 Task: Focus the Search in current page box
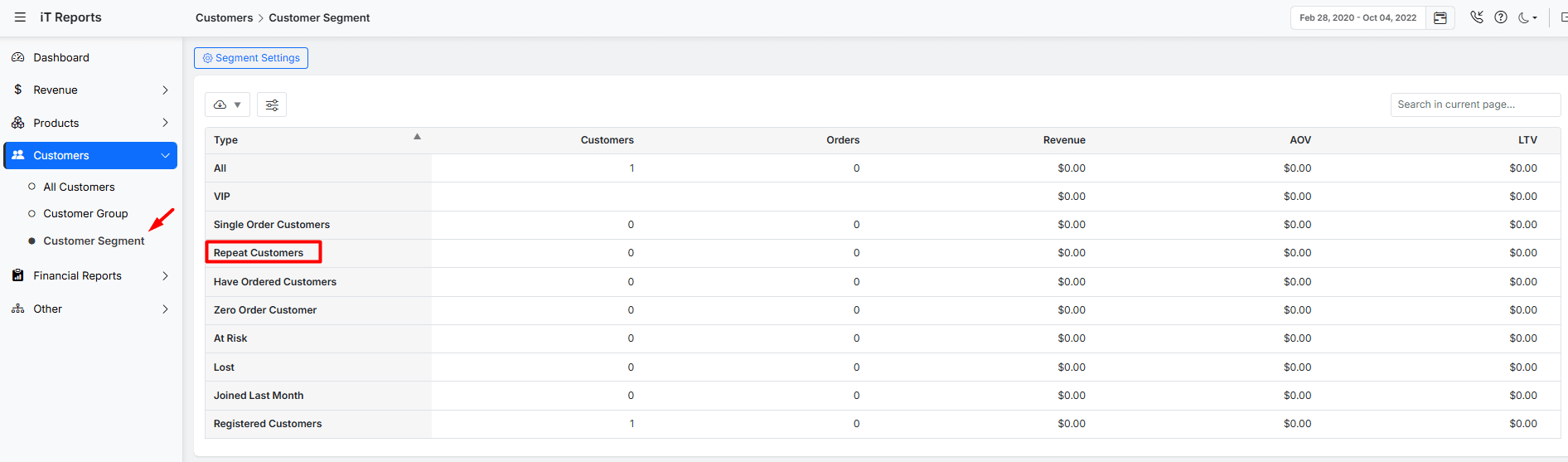(x=1475, y=105)
